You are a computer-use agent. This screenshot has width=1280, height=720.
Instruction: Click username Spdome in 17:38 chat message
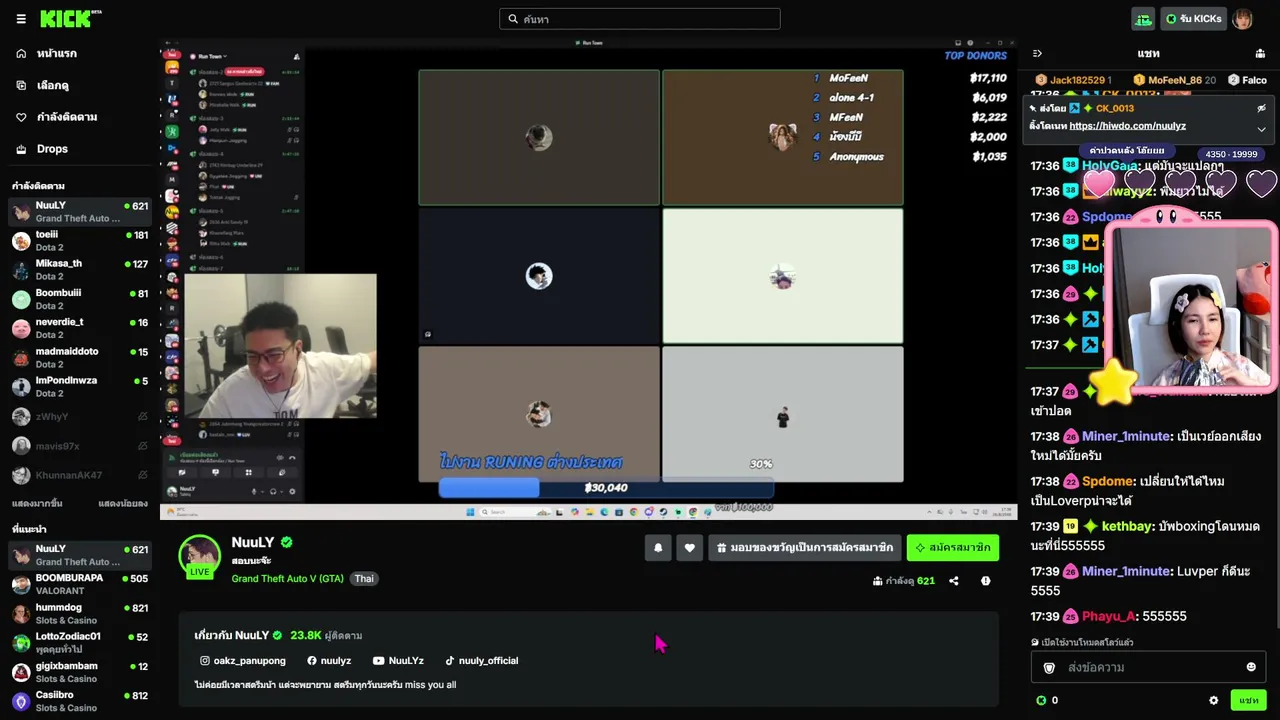point(1108,481)
